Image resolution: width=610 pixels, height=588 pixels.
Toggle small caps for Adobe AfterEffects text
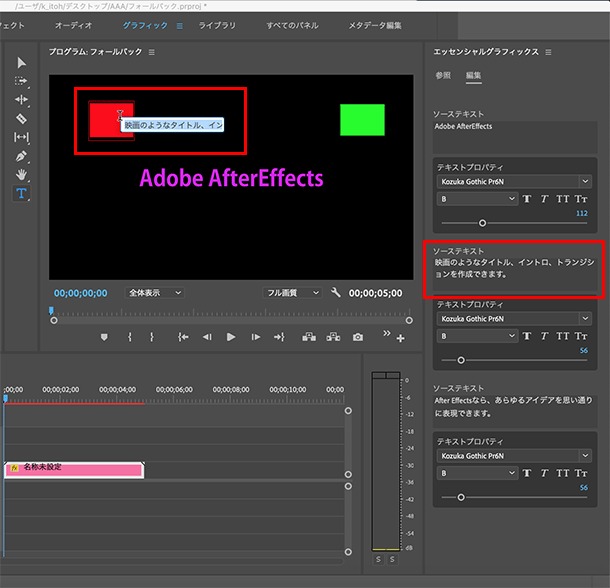[581, 199]
